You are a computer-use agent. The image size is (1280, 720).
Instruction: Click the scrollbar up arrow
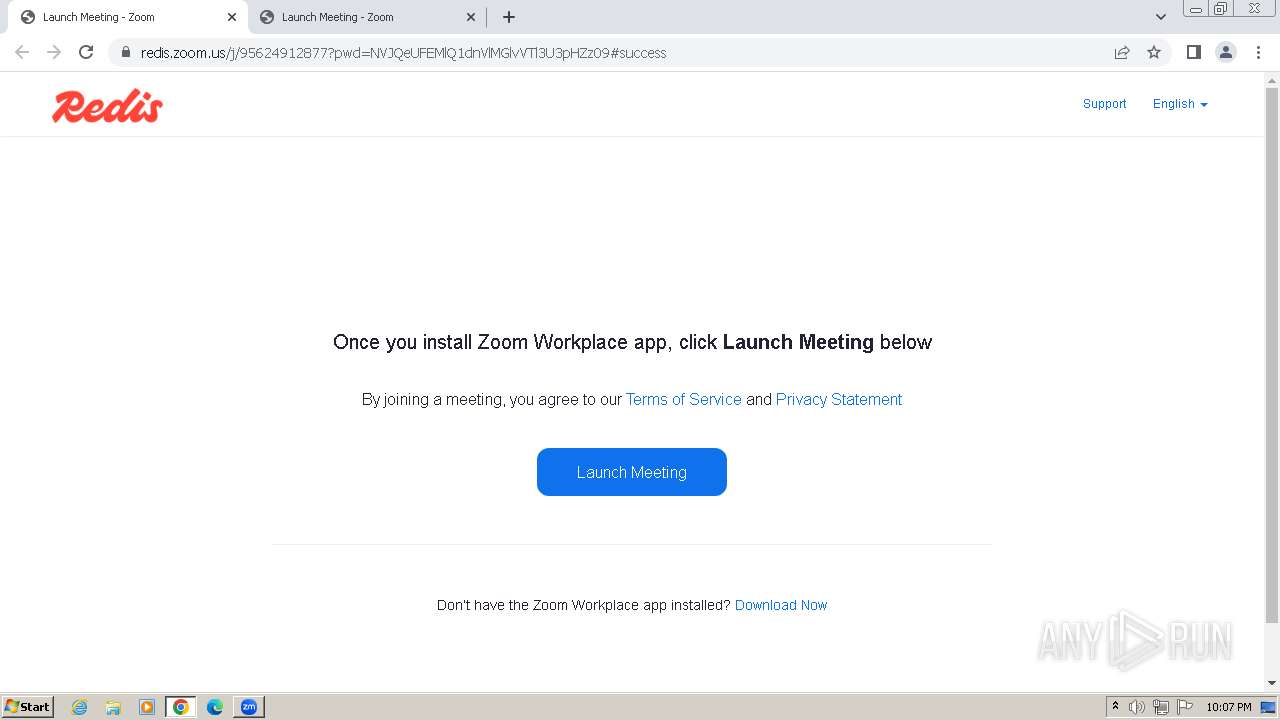(1272, 80)
